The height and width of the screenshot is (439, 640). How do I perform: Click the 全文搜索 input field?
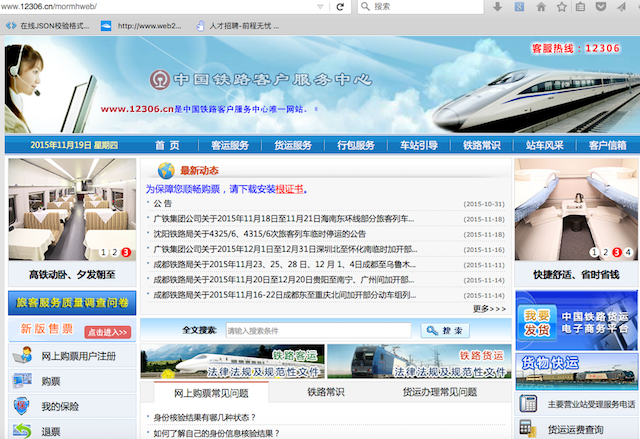tap(318, 330)
